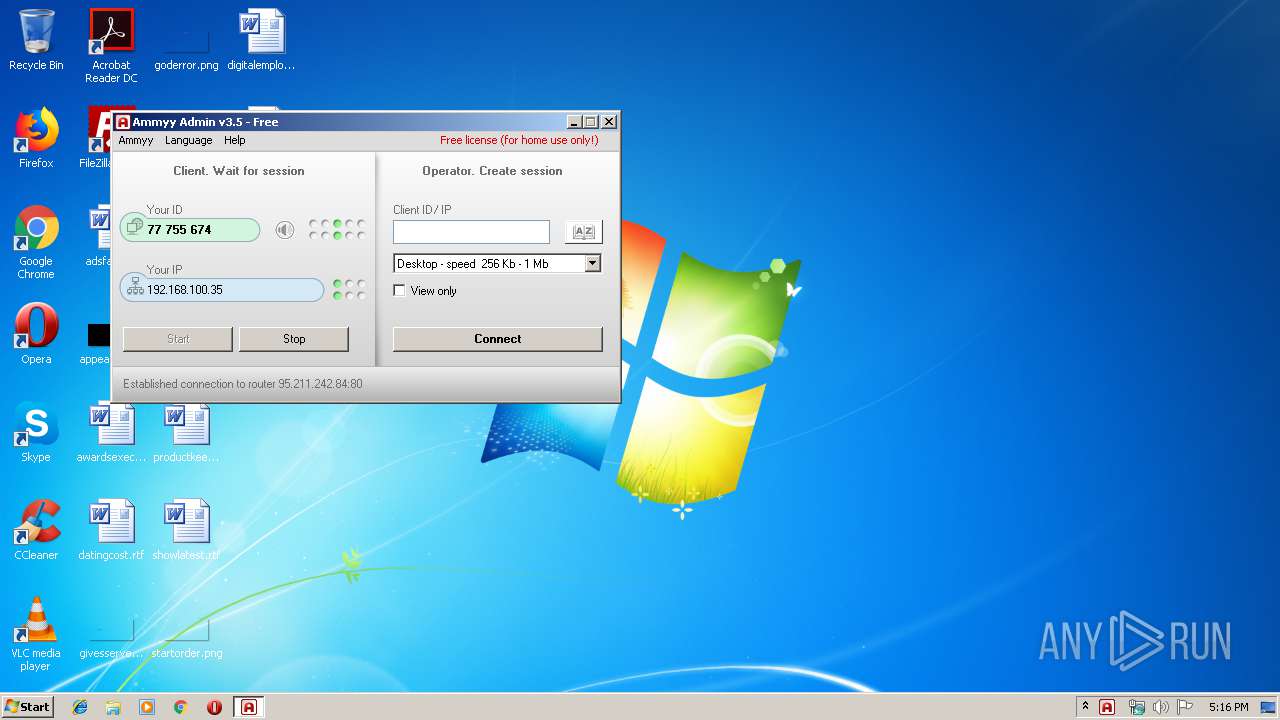Close the Ammyy Admin window
The width and height of the screenshot is (1280, 720).
pos(609,122)
